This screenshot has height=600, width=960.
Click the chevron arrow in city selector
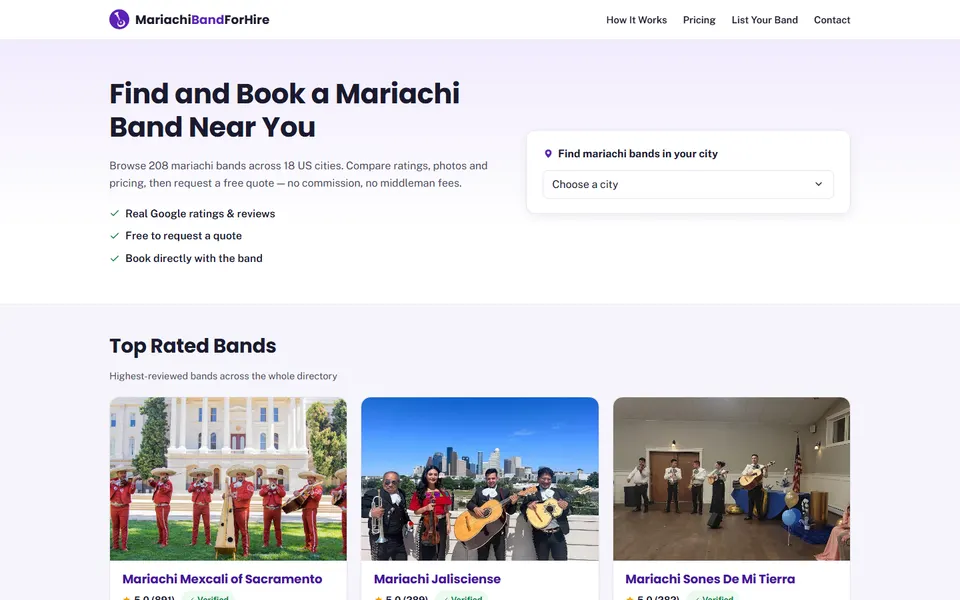tap(819, 184)
